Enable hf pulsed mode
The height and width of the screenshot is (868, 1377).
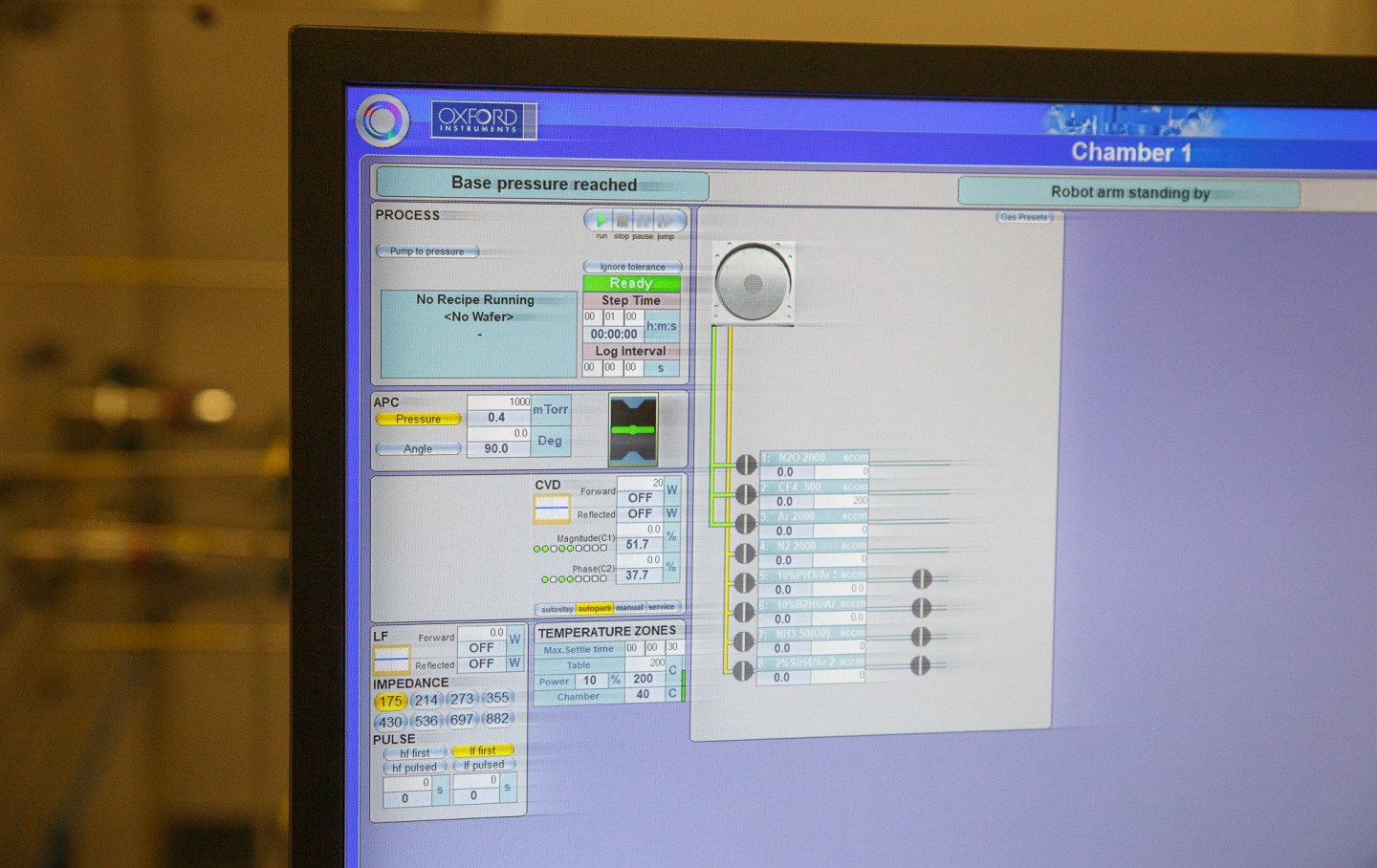(x=414, y=768)
